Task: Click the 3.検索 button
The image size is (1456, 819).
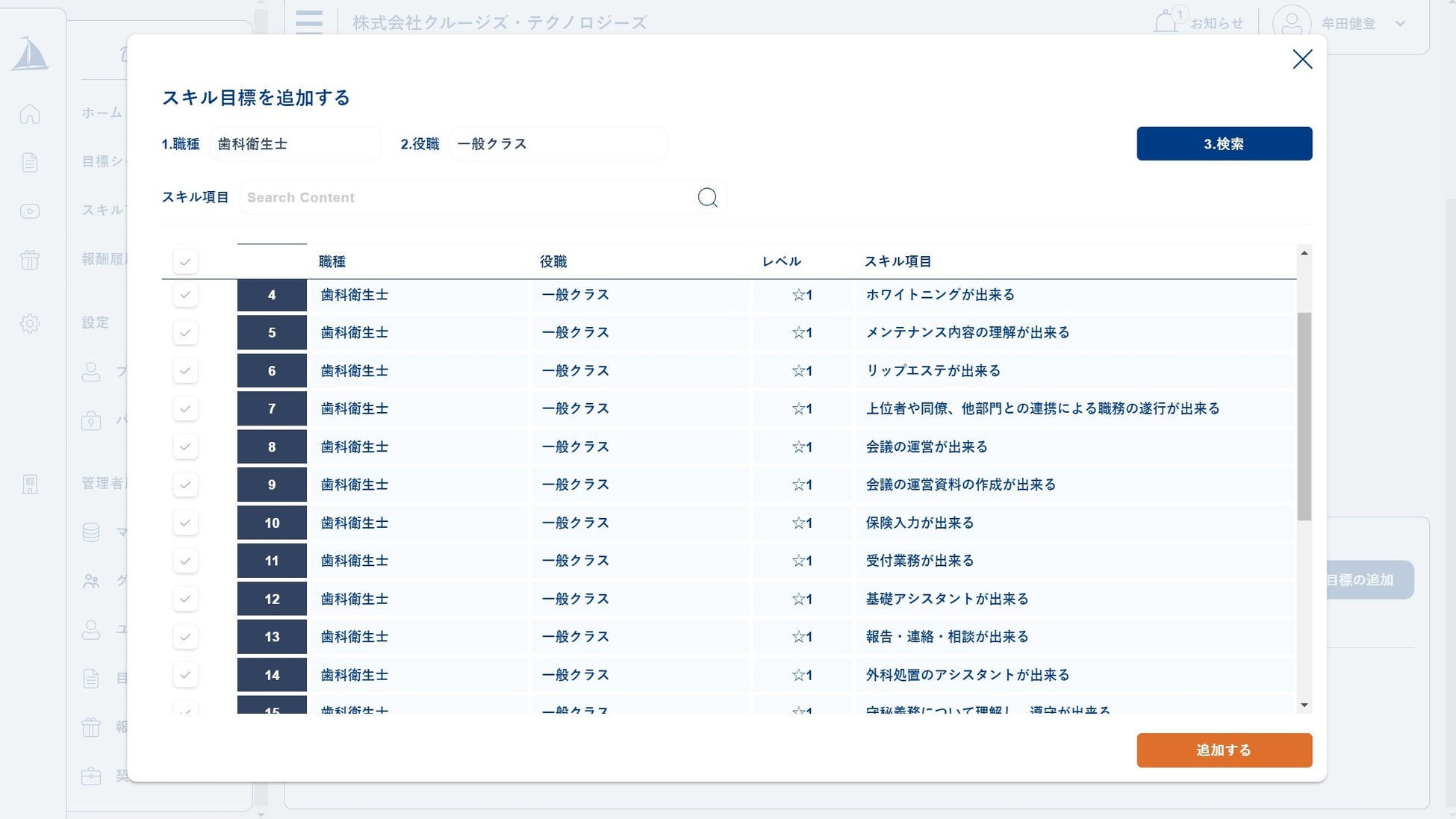Action: [x=1224, y=143]
